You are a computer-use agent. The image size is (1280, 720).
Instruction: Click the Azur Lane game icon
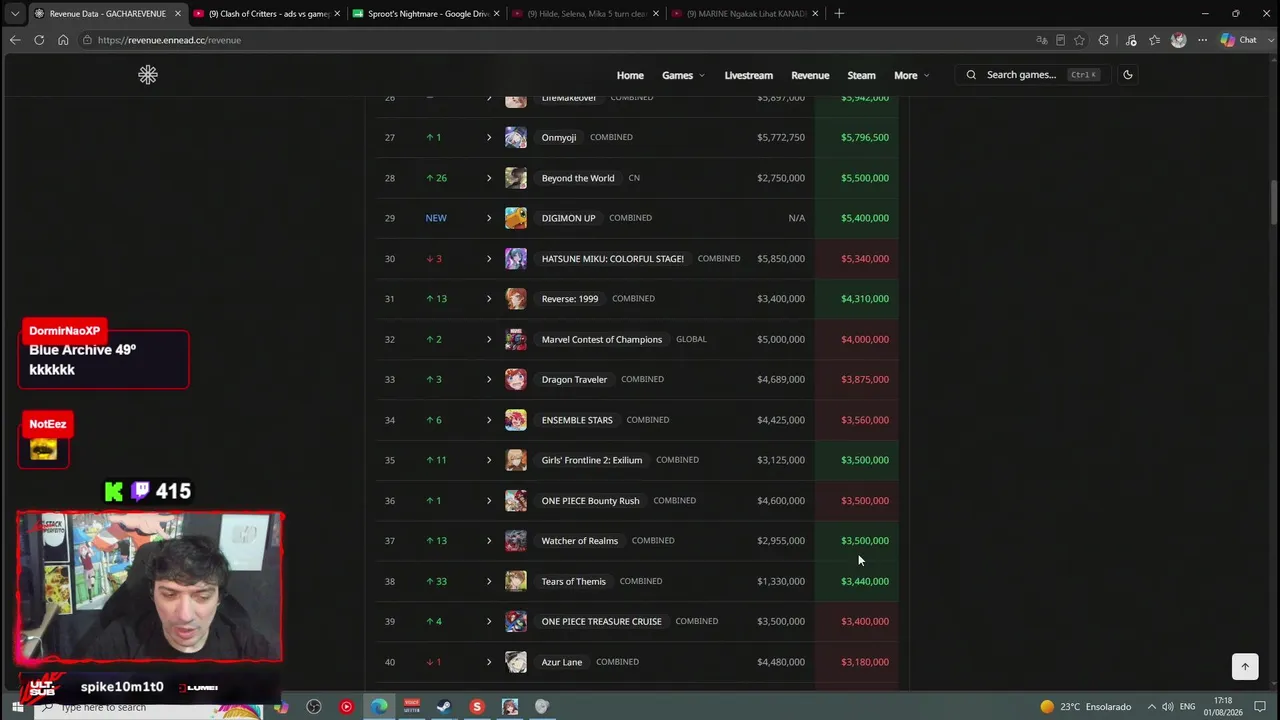click(516, 662)
